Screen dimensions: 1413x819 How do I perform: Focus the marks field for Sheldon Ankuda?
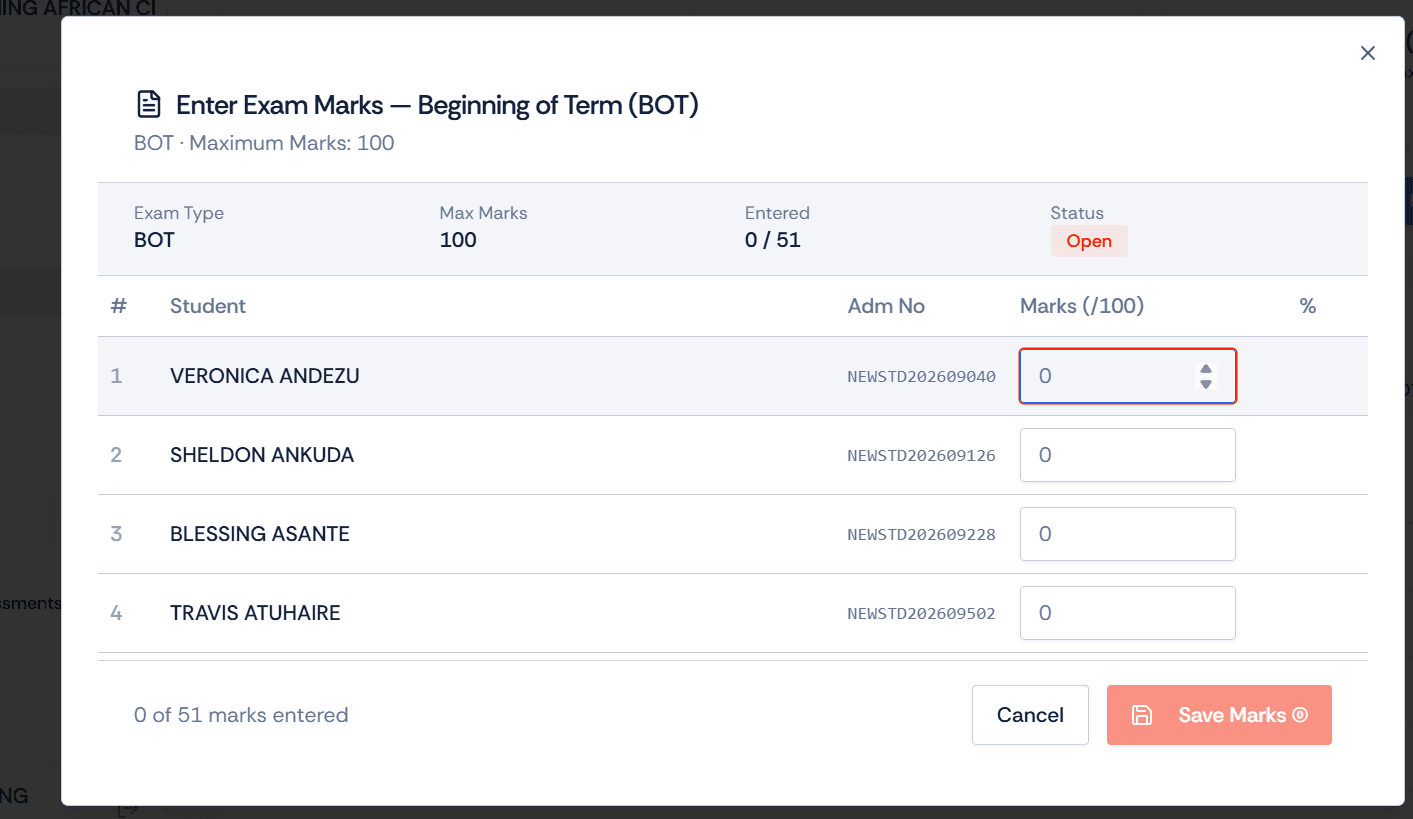click(1128, 455)
